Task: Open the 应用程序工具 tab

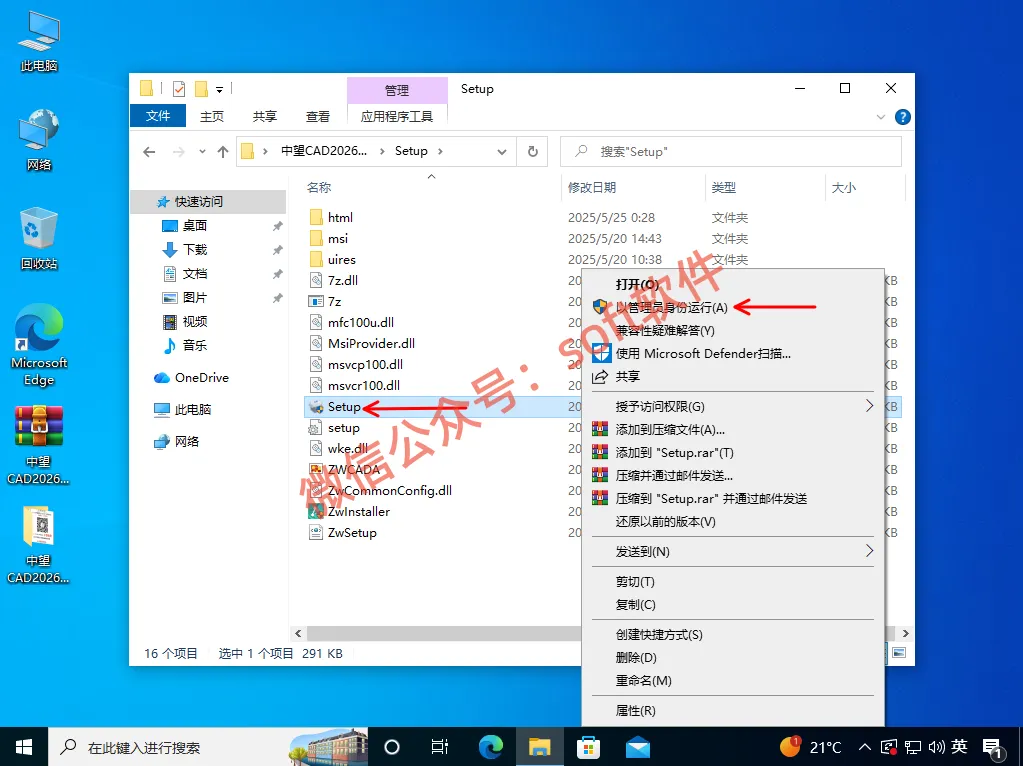Action: [x=397, y=116]
